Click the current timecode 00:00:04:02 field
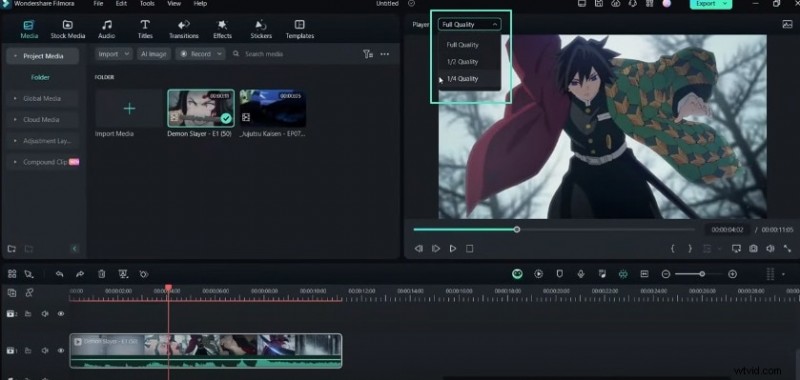Viewport: 800px width, 380px height. click(x=727, y=230)
